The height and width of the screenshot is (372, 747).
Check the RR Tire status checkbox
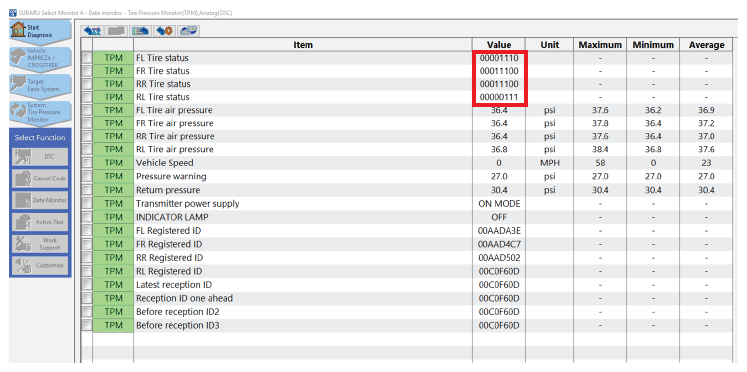[87, 84]
